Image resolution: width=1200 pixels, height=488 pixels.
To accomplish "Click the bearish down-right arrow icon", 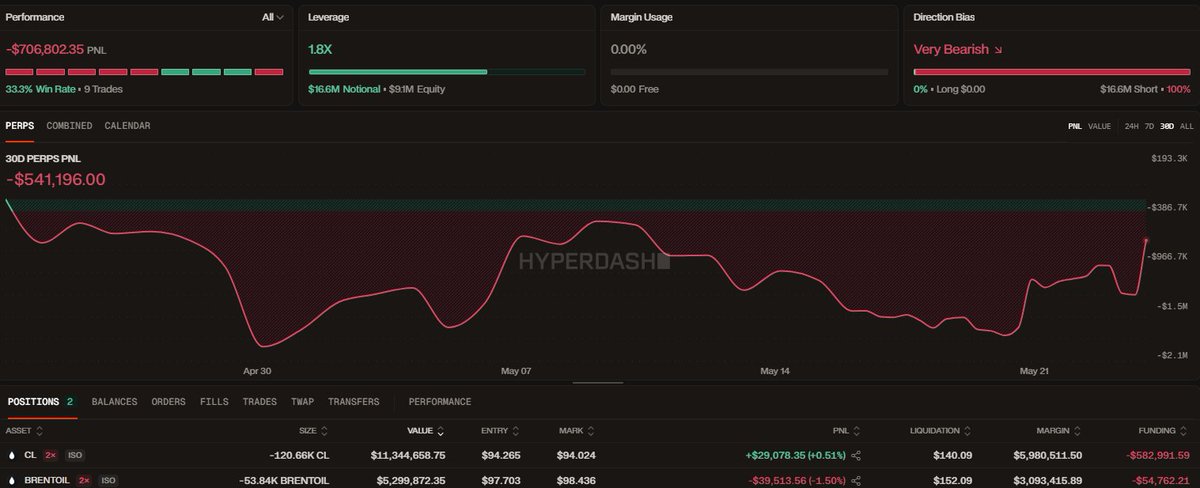I will [998, 49].
